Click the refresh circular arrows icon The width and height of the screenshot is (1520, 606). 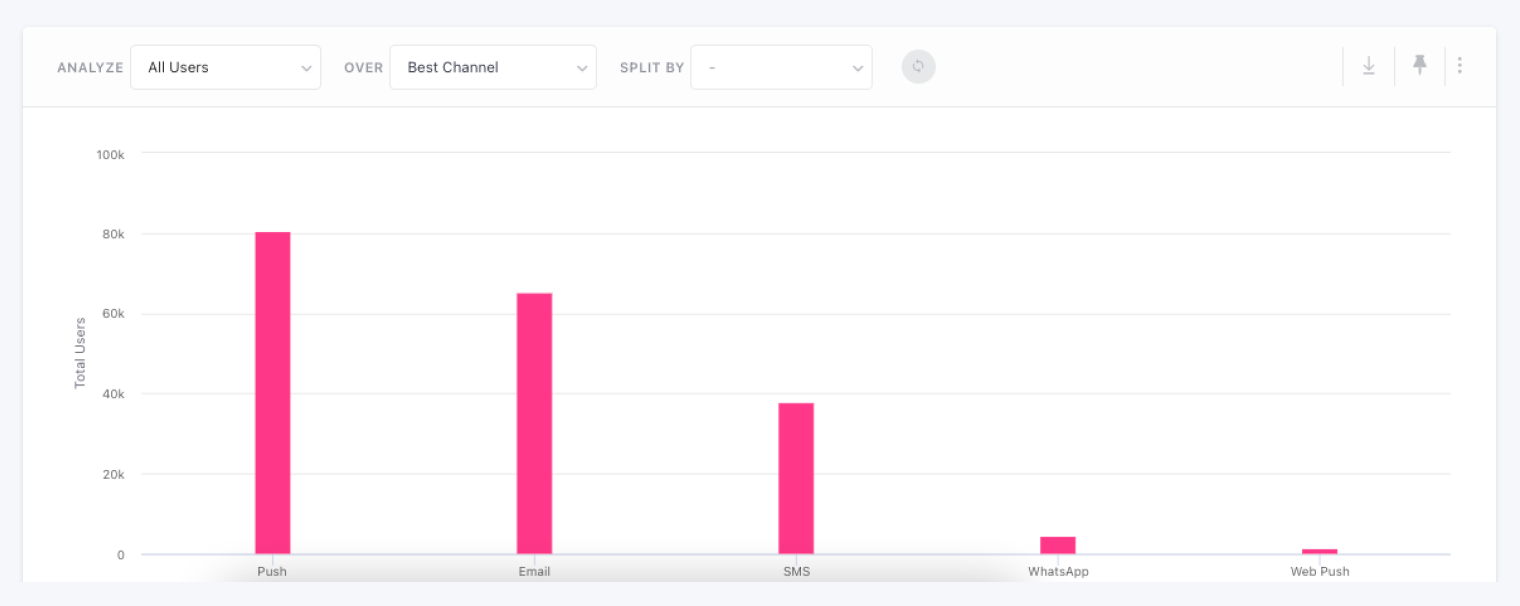918,67
